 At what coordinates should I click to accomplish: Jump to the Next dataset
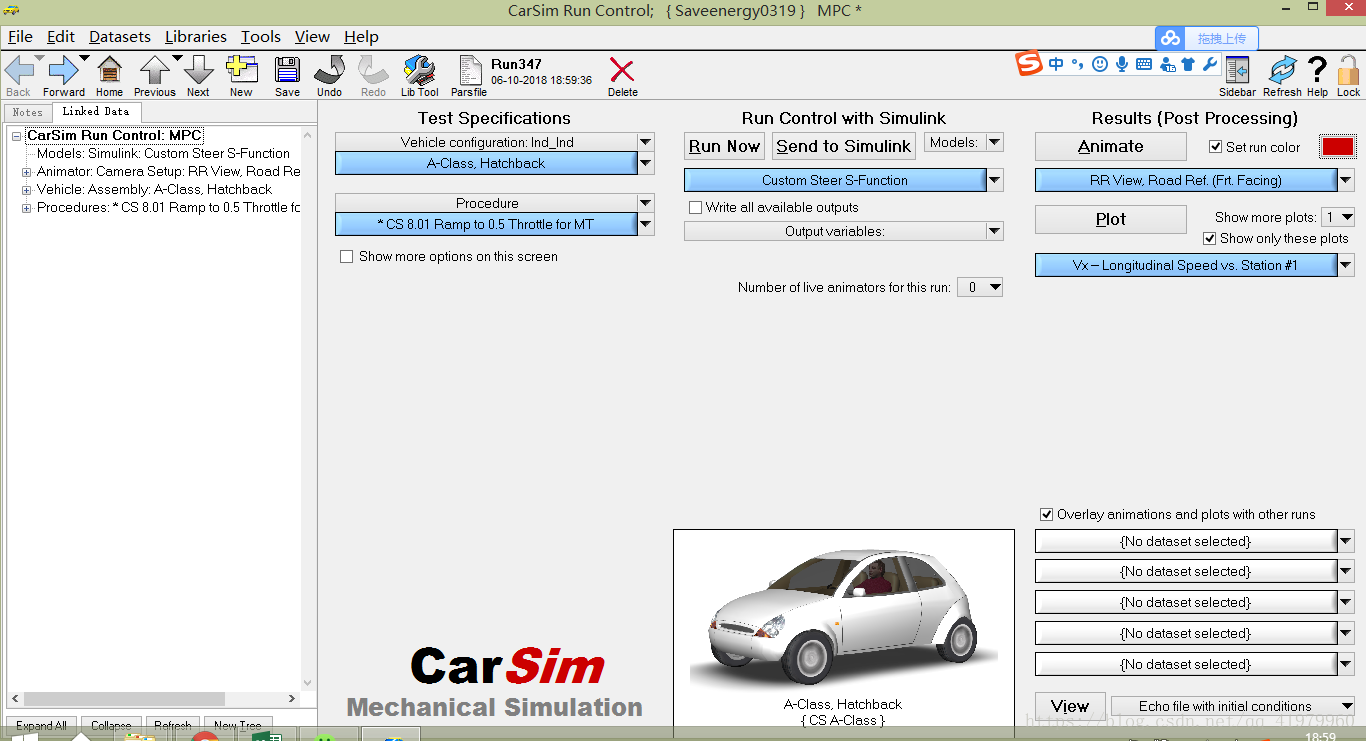click(x=198, y=71)
